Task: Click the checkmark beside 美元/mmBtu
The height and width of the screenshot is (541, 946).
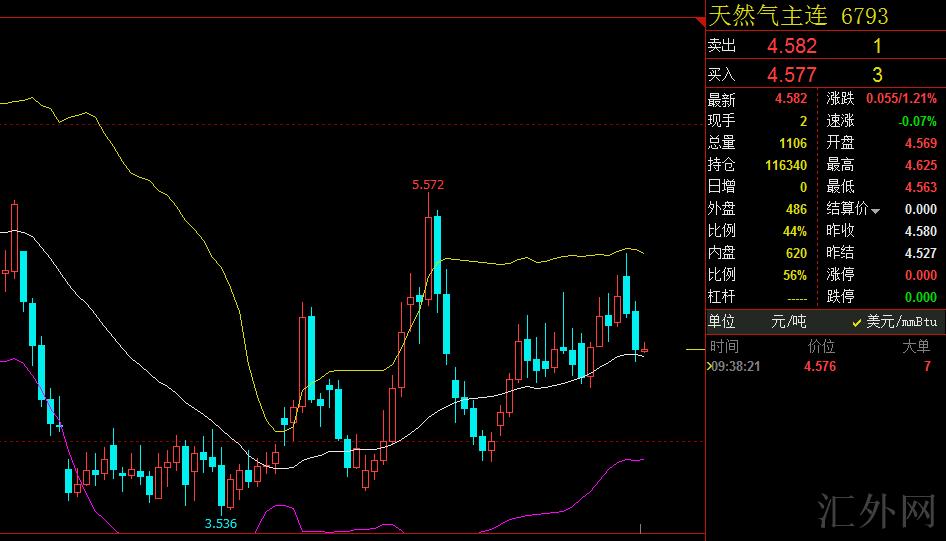Action: [857, 322]
